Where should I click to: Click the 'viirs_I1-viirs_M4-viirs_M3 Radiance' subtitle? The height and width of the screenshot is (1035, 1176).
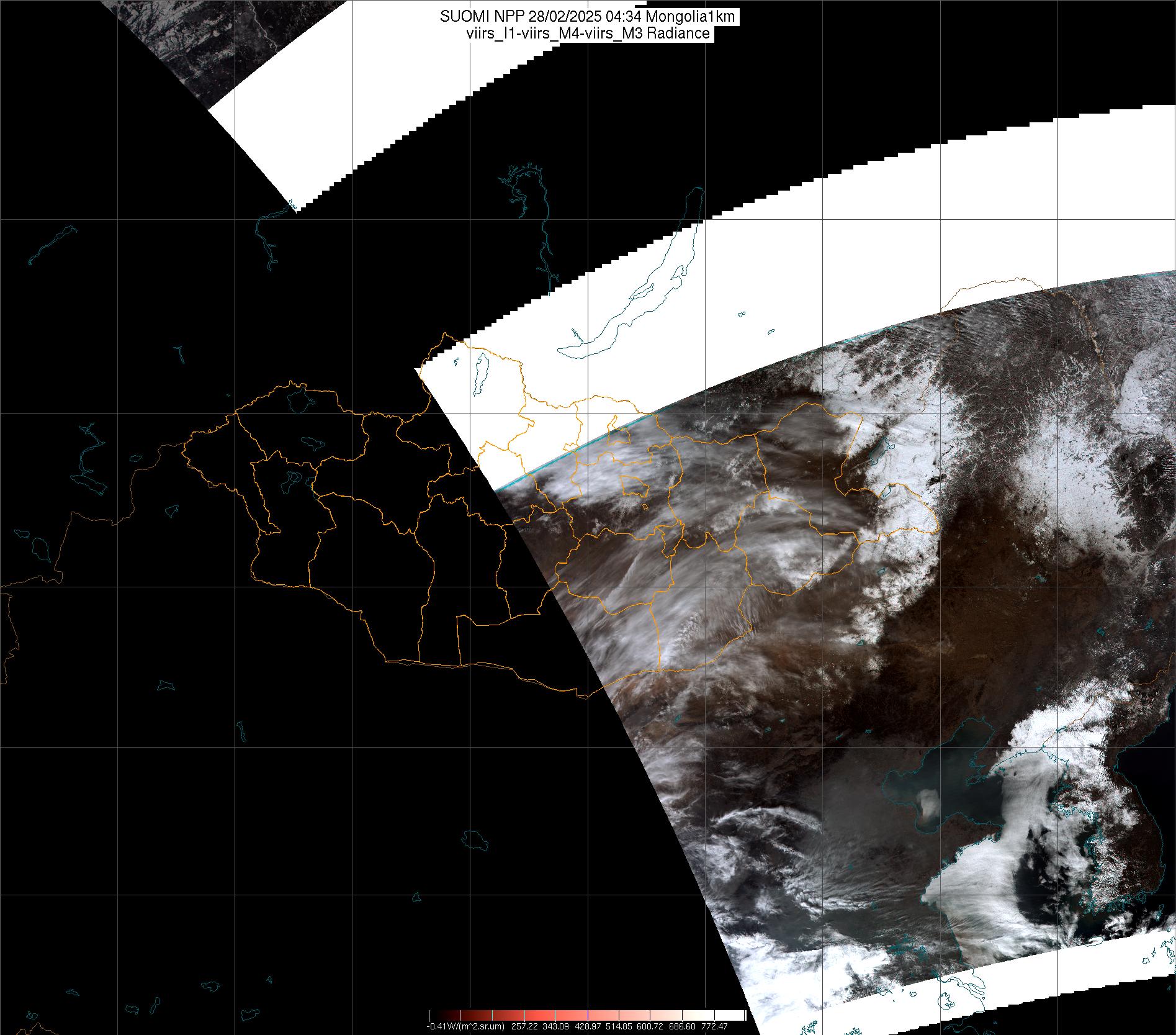pyautogui.click(x=588, y=34)
